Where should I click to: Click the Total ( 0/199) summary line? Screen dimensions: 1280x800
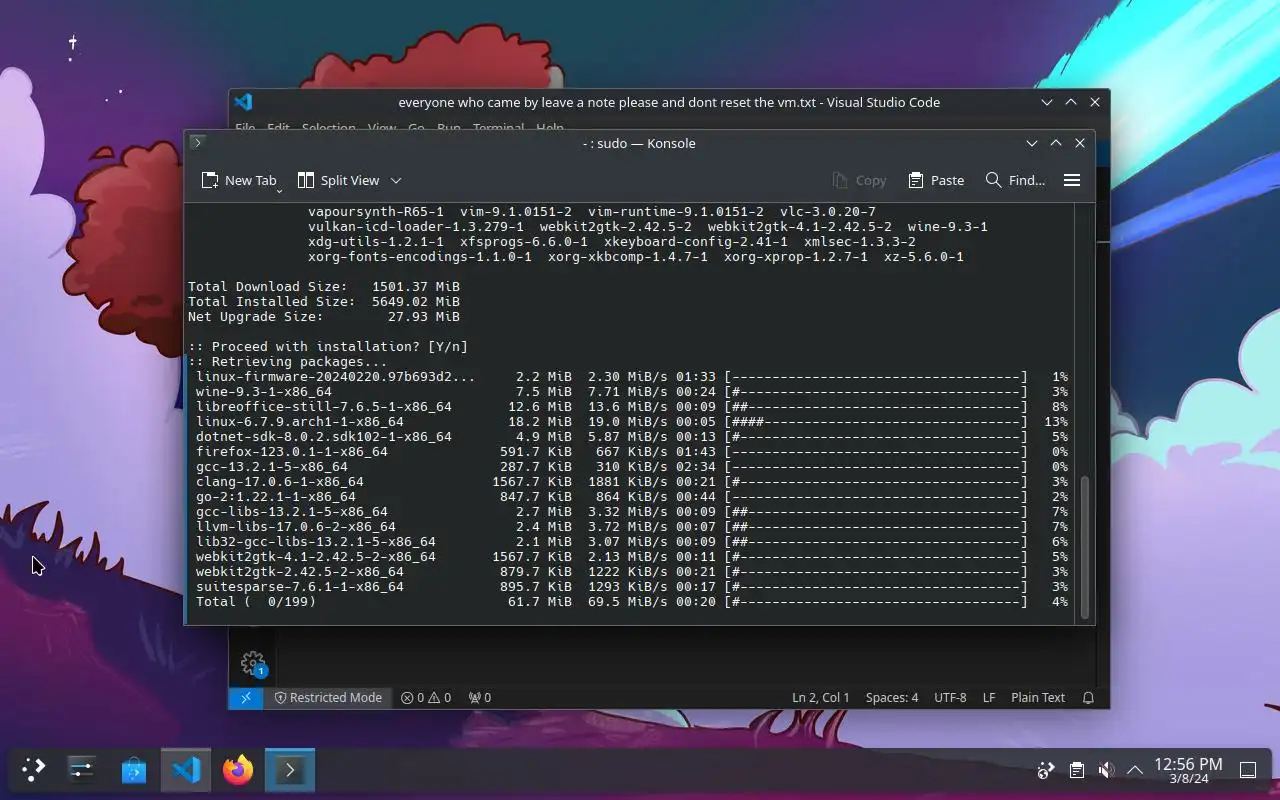click(x=632, y=602)
